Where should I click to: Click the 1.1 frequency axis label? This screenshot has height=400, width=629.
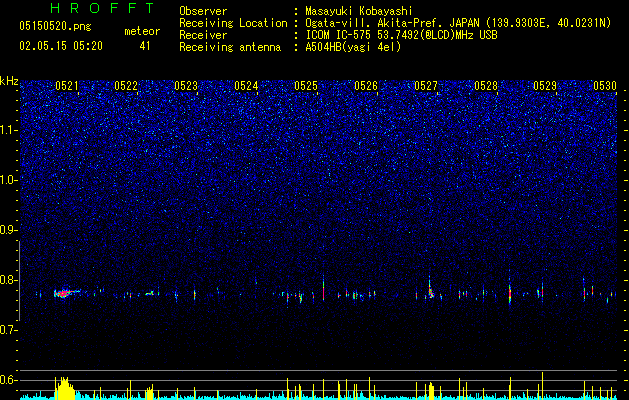(x=9, y=130)
